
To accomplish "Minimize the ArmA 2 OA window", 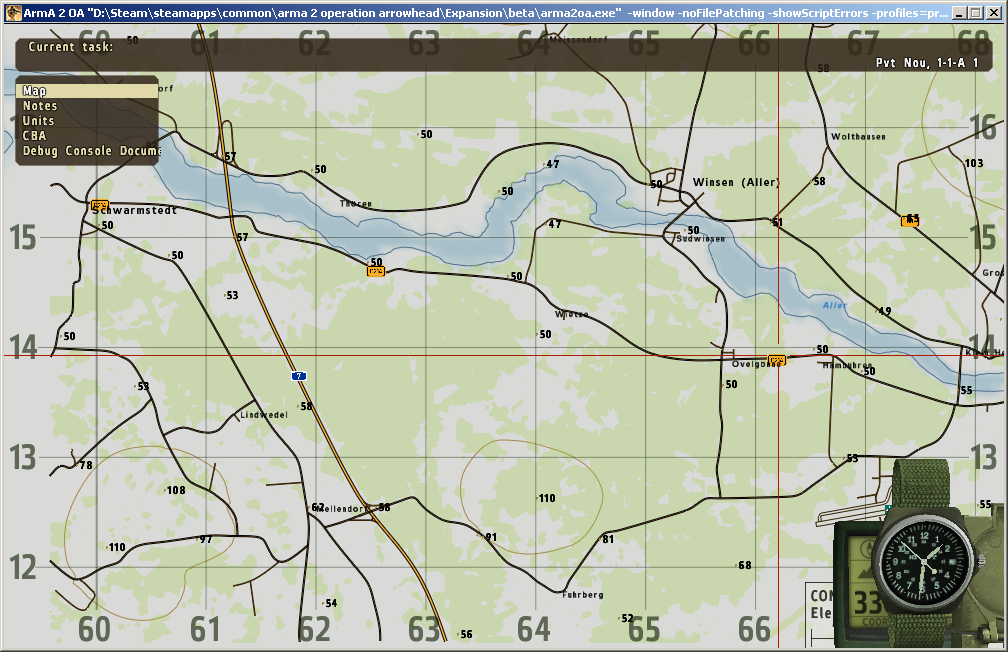I will pos(959,13).
